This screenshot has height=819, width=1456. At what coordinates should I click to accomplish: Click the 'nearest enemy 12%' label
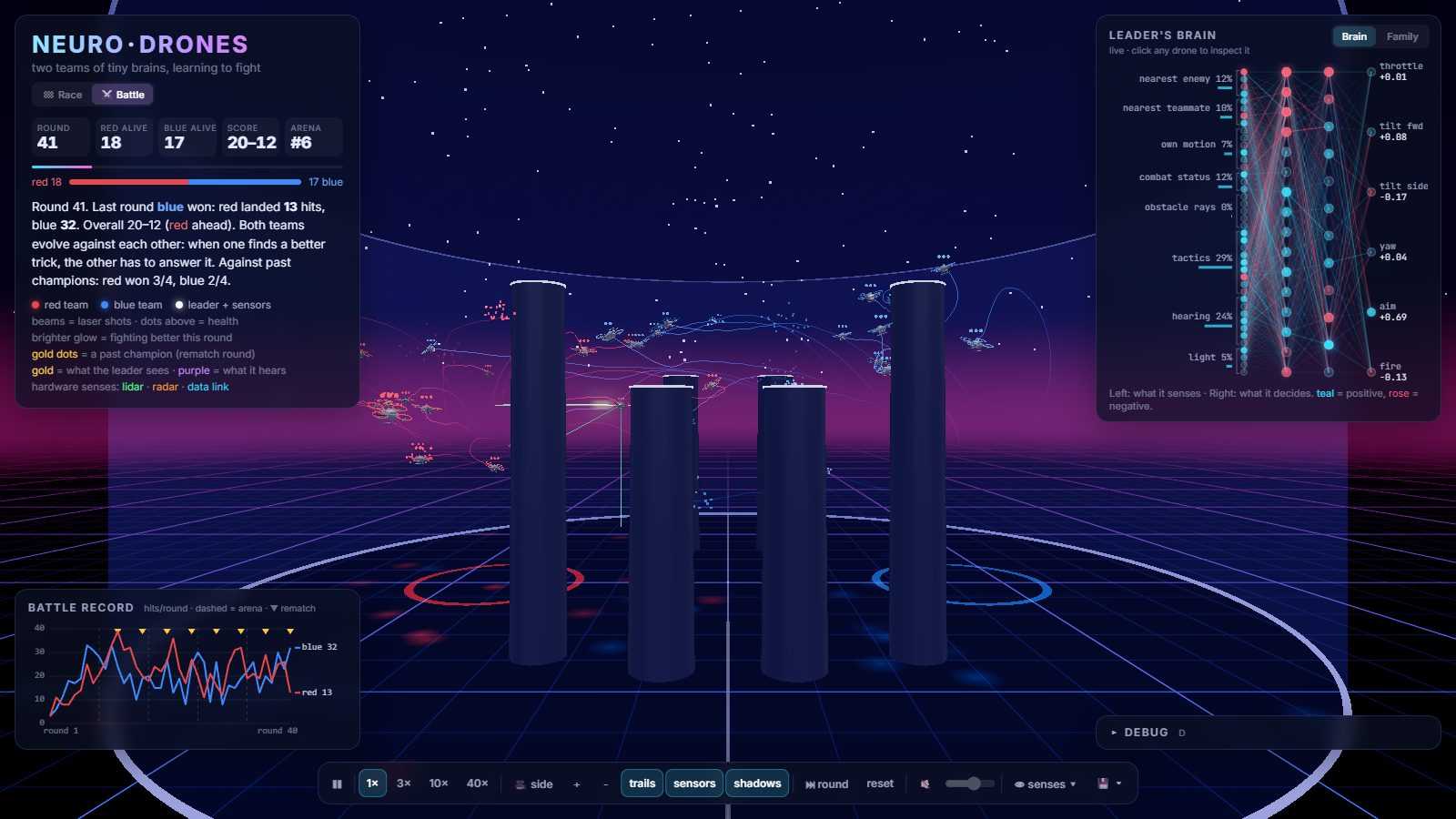tap(1185, 79)
